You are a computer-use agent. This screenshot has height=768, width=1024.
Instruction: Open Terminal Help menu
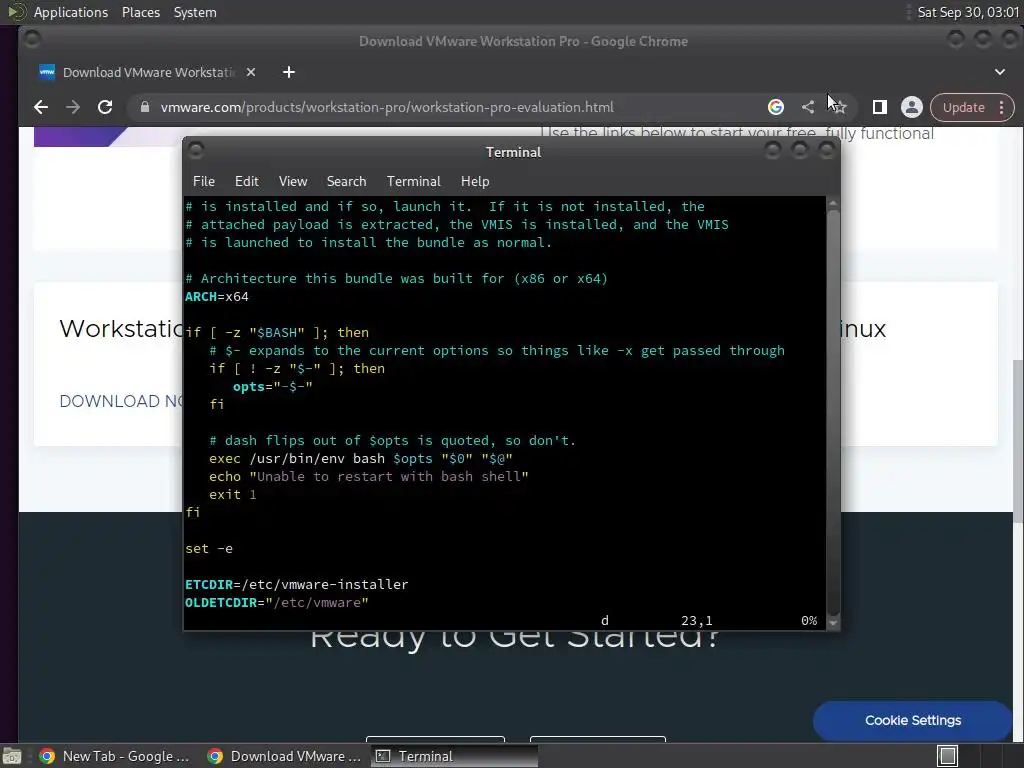pyautogui.click(x=475, y=182)
